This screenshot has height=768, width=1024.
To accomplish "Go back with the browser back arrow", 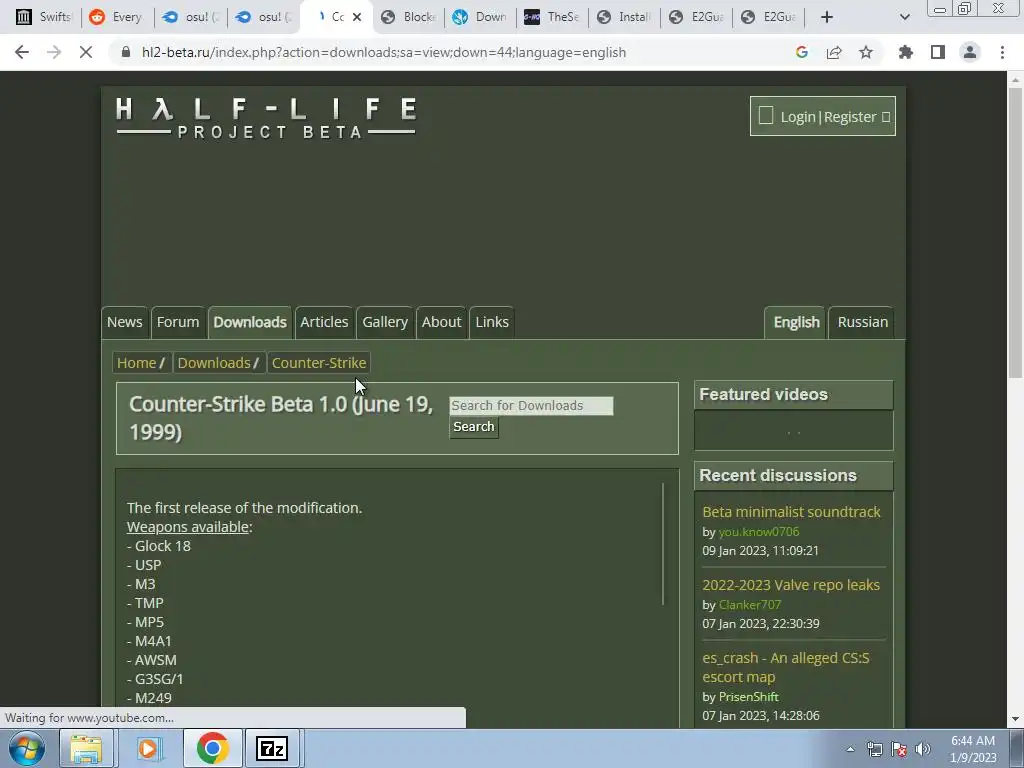I will tap(22, 52).
